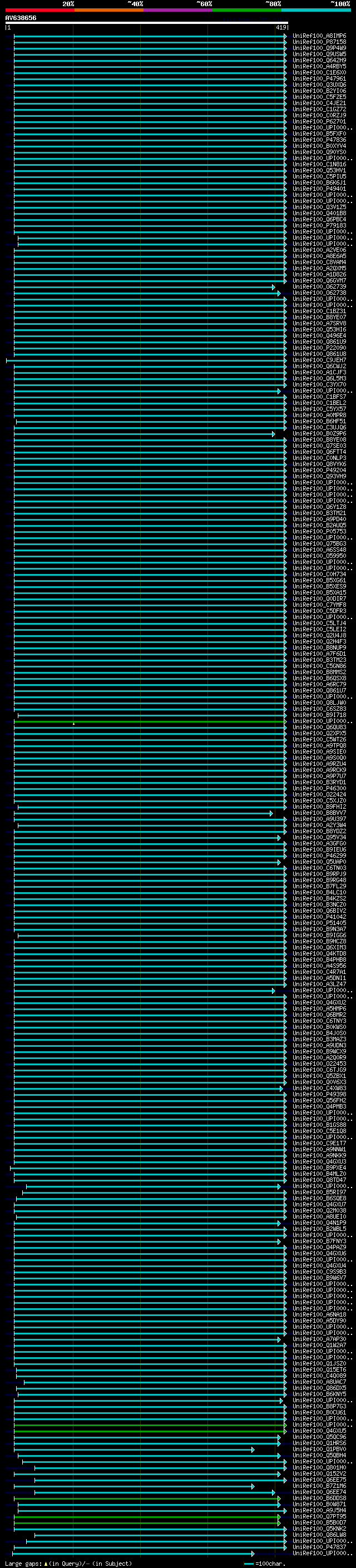Click the UniRef100_O62739 label

(x=319, y=286)
